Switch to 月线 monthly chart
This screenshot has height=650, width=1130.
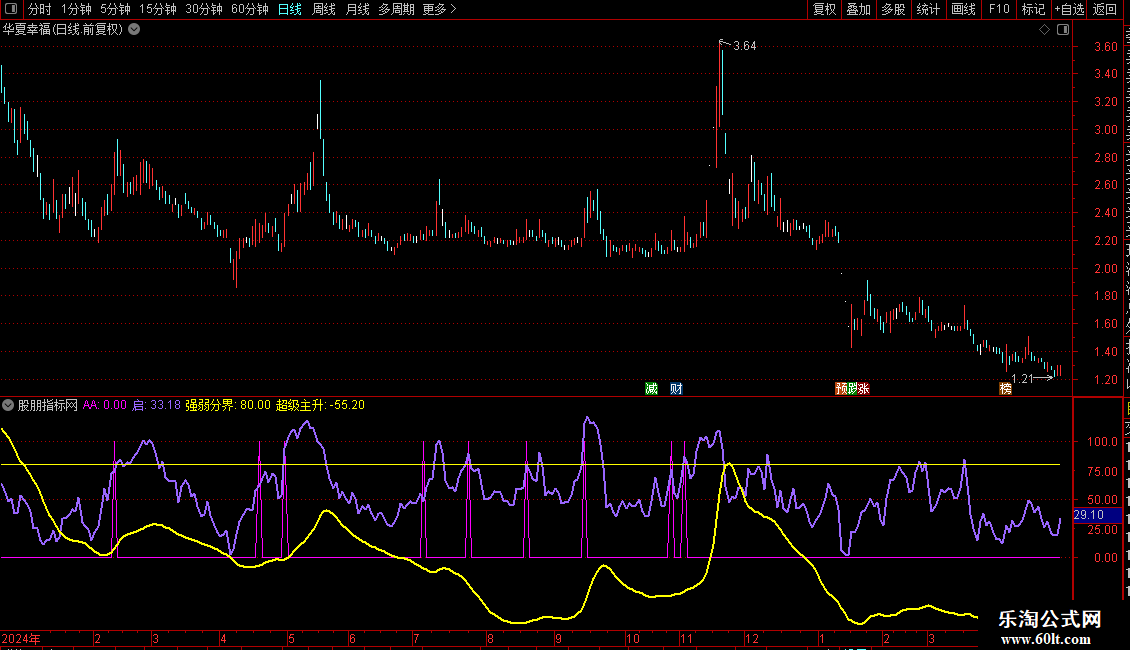pos(357,9)
